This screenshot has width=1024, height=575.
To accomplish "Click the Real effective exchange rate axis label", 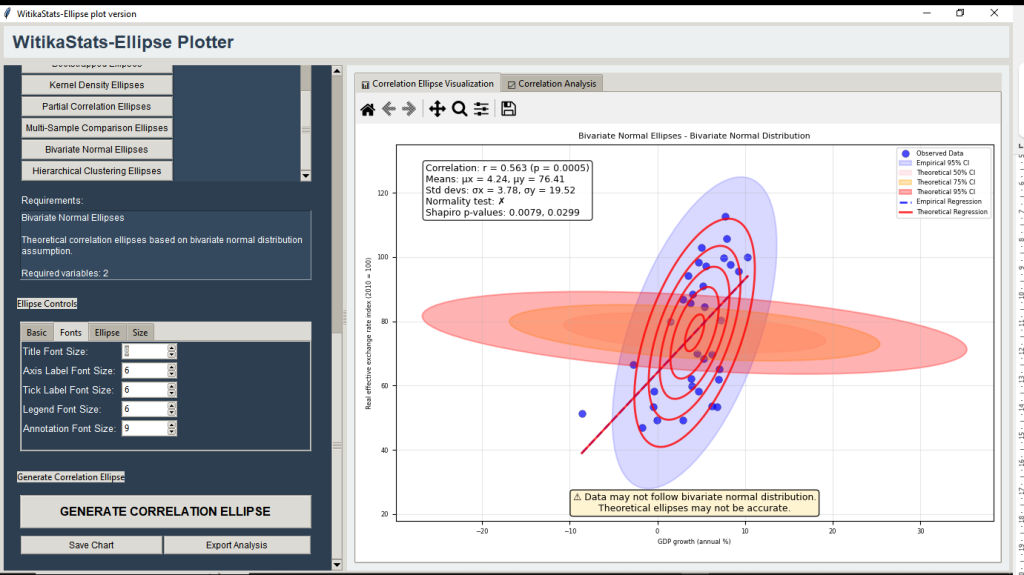I will click(x=368, y=333).
